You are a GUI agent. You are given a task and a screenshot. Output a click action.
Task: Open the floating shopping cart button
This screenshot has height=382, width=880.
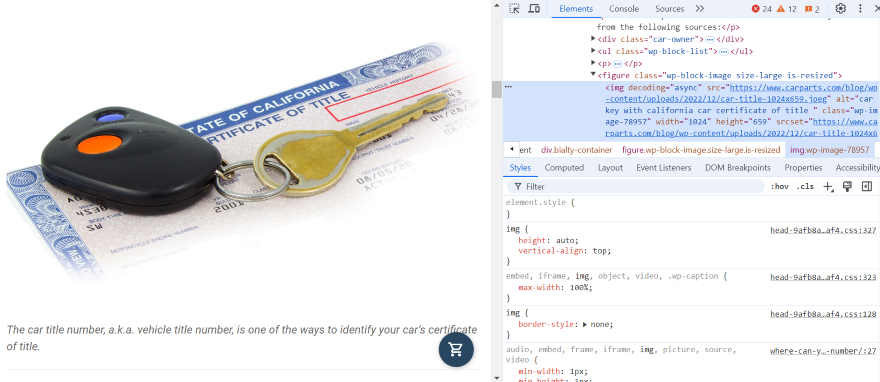(x=456, y=349)
